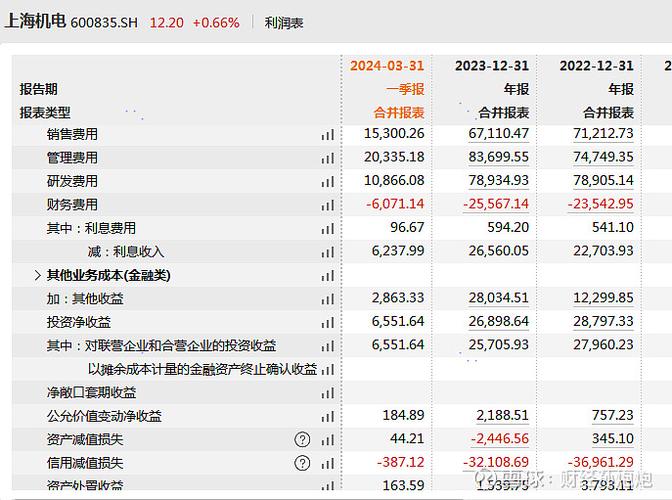Select row label 净敞口套期收益
The height and width of the screenshot is (500, 672).
point(91,392)
